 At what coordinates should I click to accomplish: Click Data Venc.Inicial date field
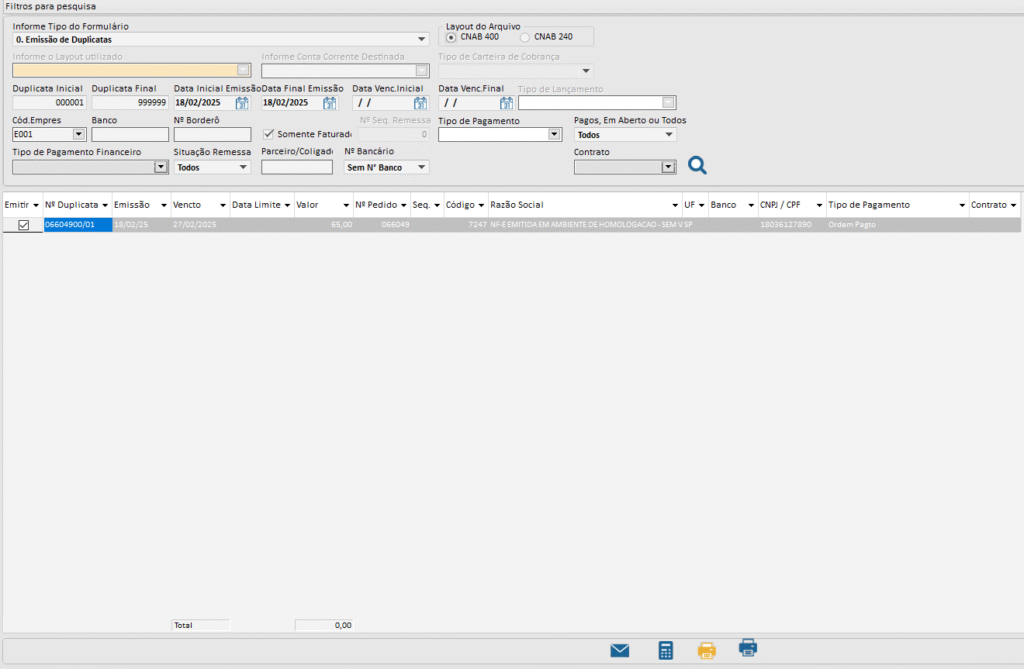[383, 103]
